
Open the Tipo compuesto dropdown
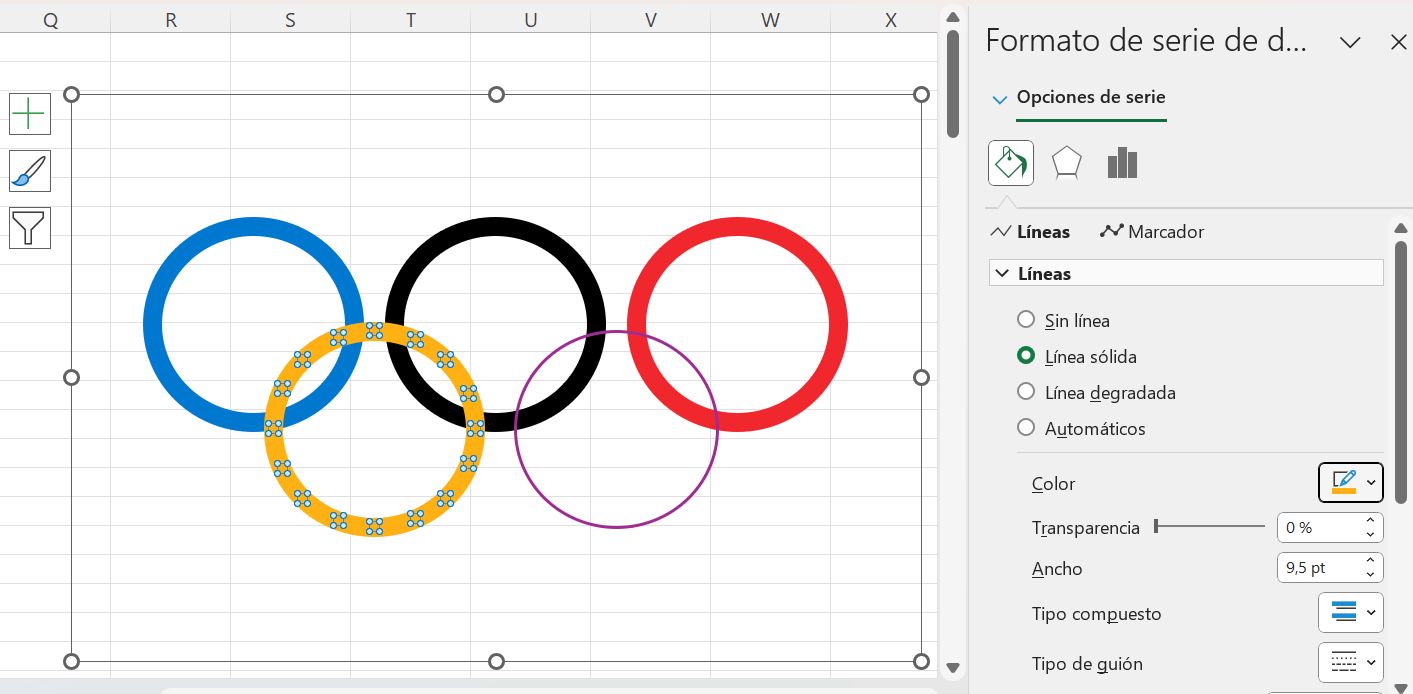[x=1351, y=612]
